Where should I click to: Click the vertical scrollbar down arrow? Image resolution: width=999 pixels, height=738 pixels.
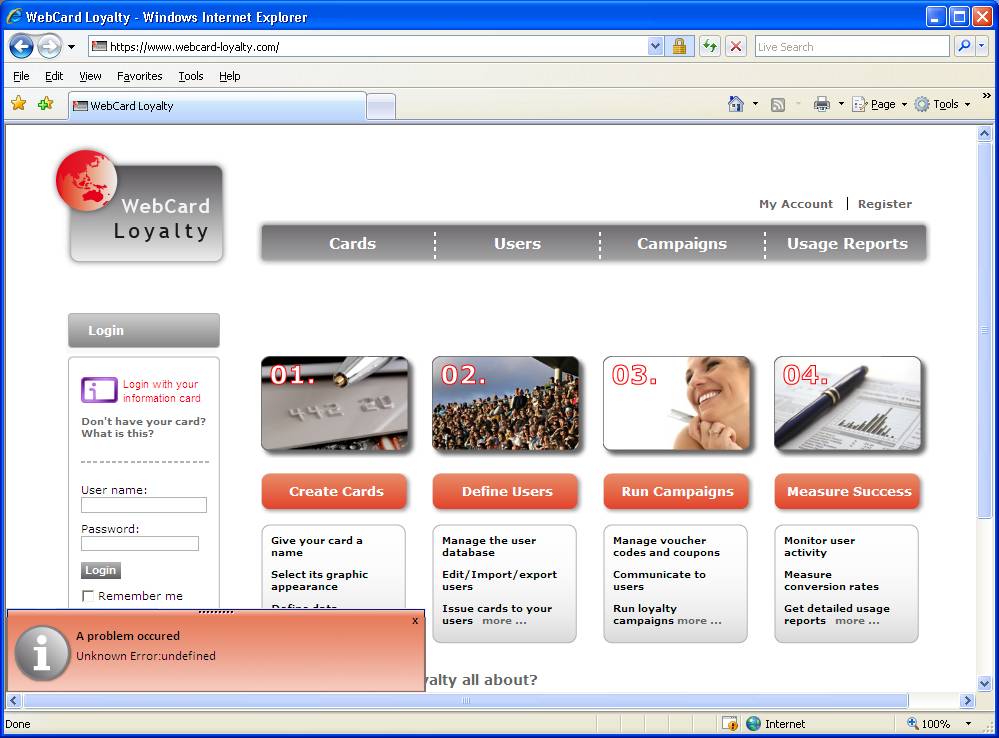tap(984, 684)
